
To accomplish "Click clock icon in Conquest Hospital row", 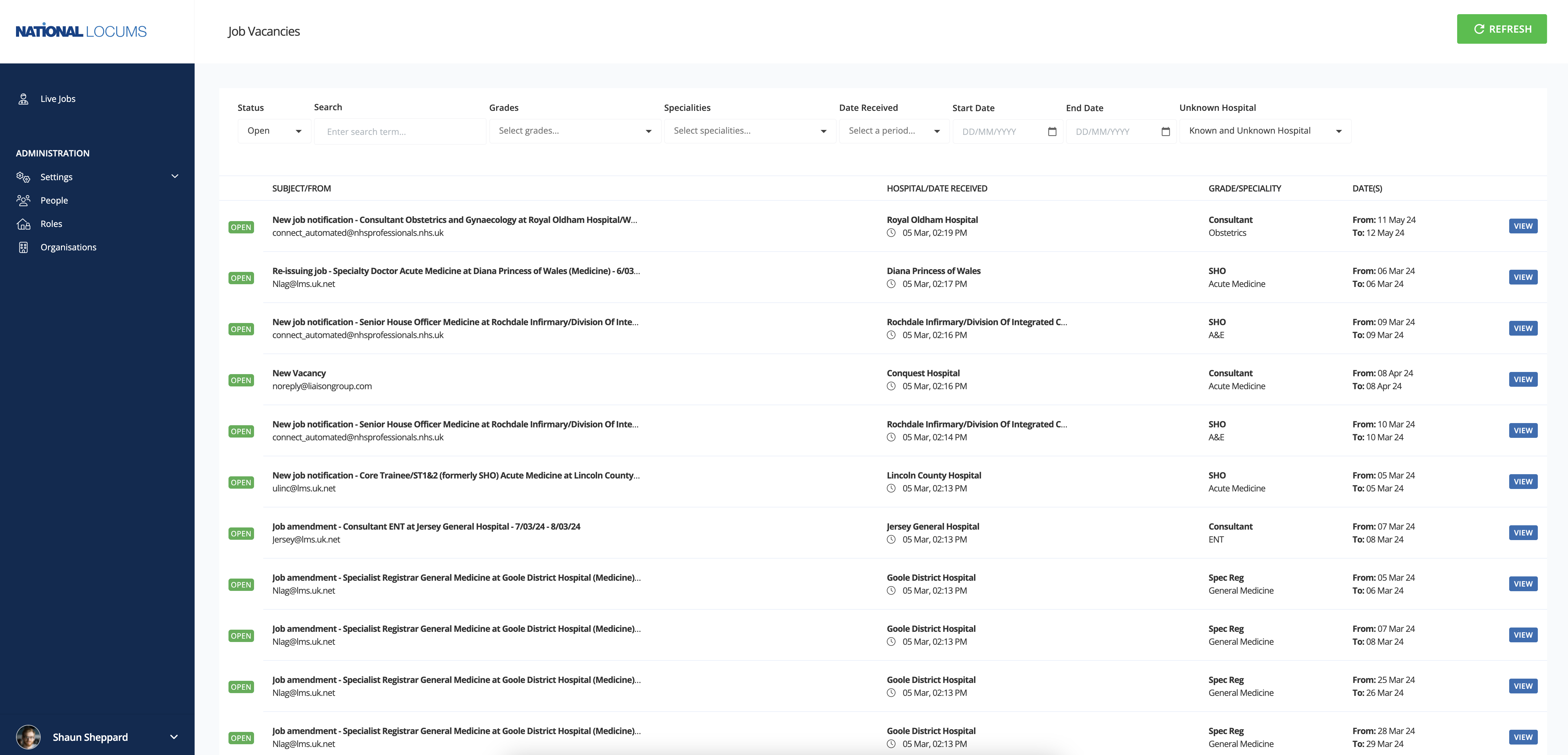I will coord(891,386).
